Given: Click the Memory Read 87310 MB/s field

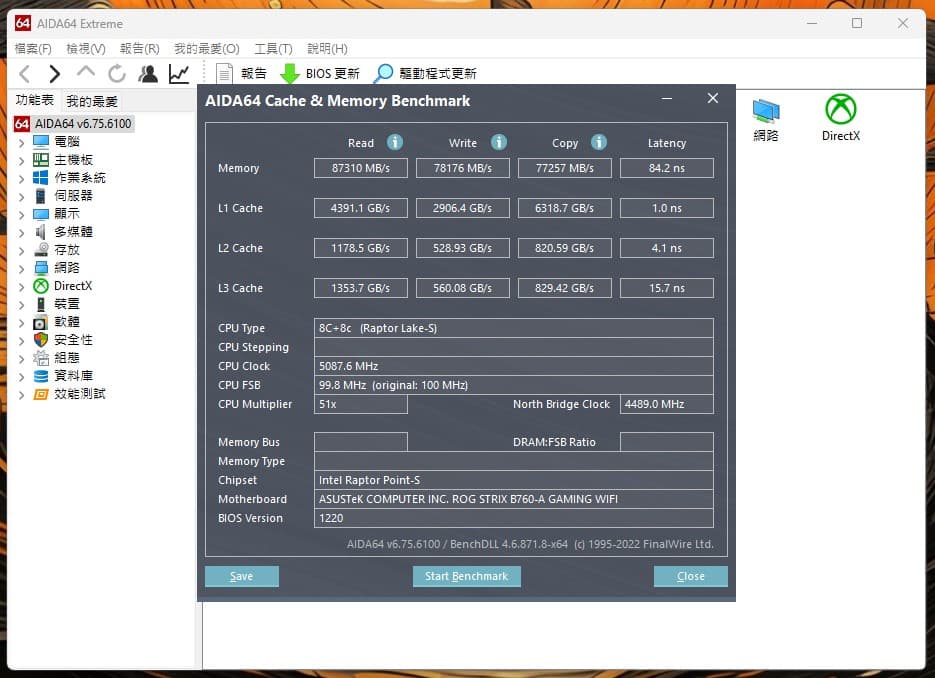Looking at the screenshot, I should click(361, 168).
